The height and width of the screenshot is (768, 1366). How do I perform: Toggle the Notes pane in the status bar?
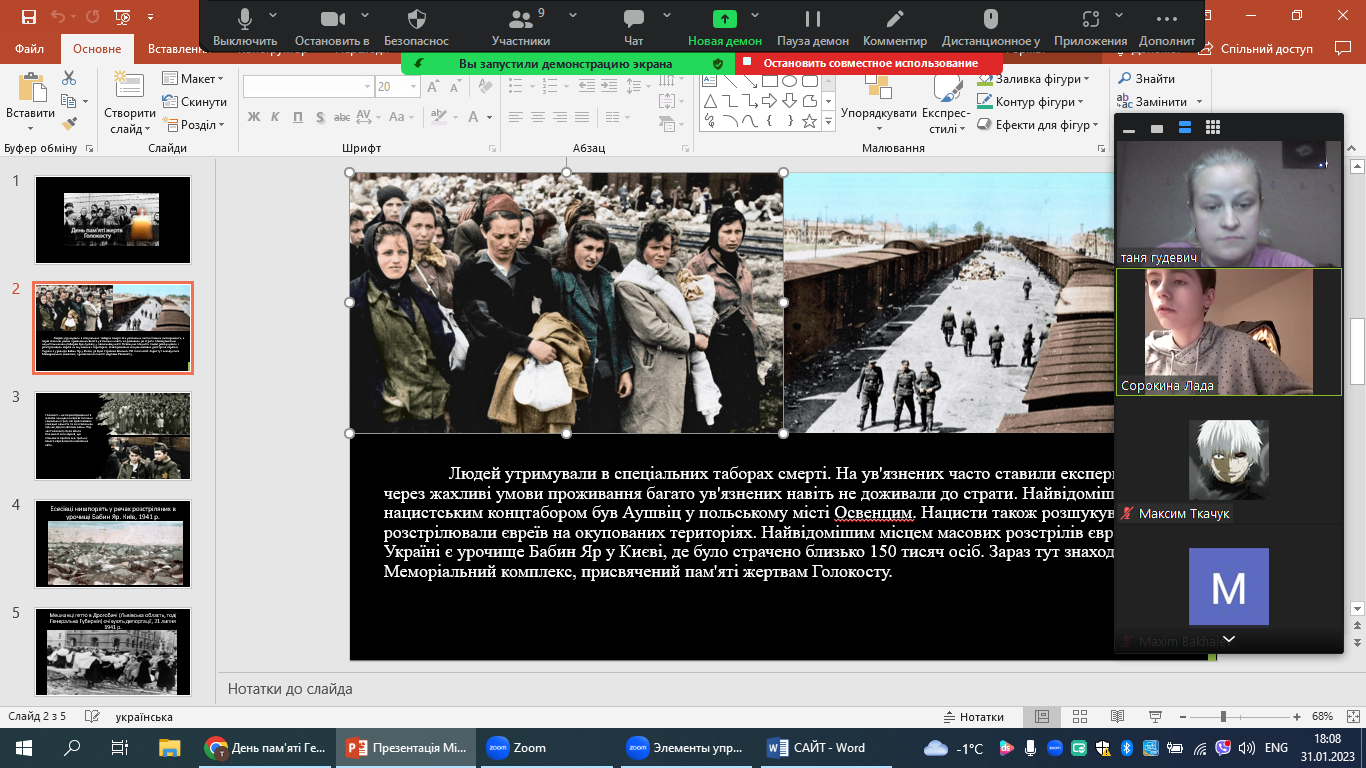[x=973, y=717]
